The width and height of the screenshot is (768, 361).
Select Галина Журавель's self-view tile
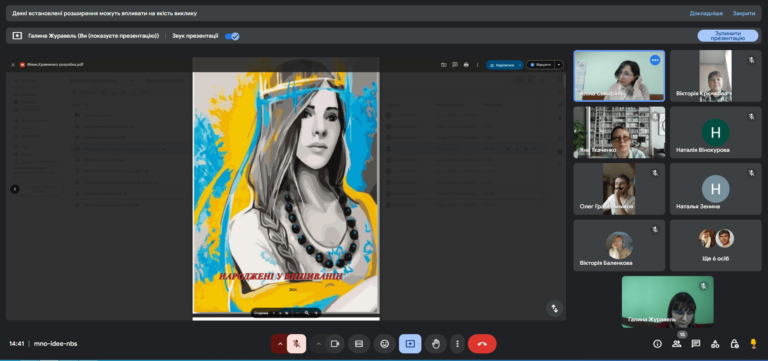[668, 302]
